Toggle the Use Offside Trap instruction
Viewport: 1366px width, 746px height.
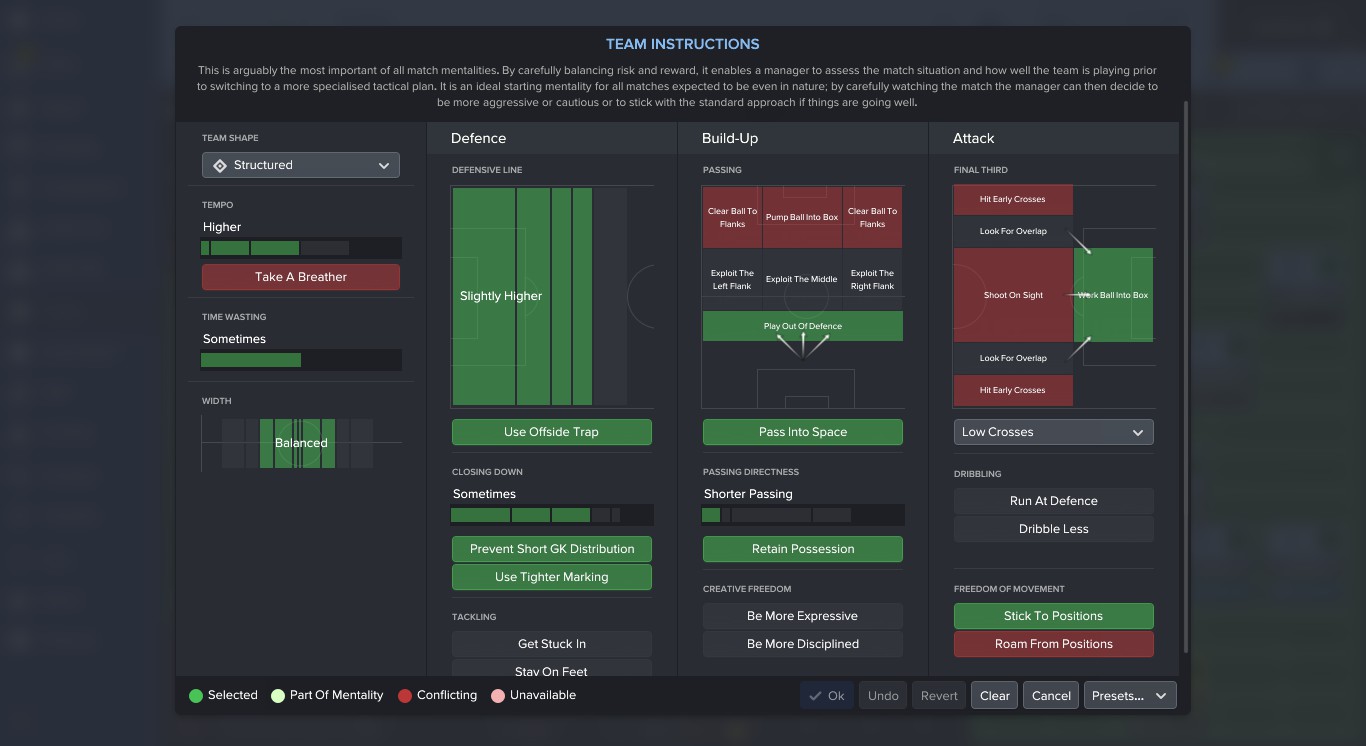click(551, 432)
